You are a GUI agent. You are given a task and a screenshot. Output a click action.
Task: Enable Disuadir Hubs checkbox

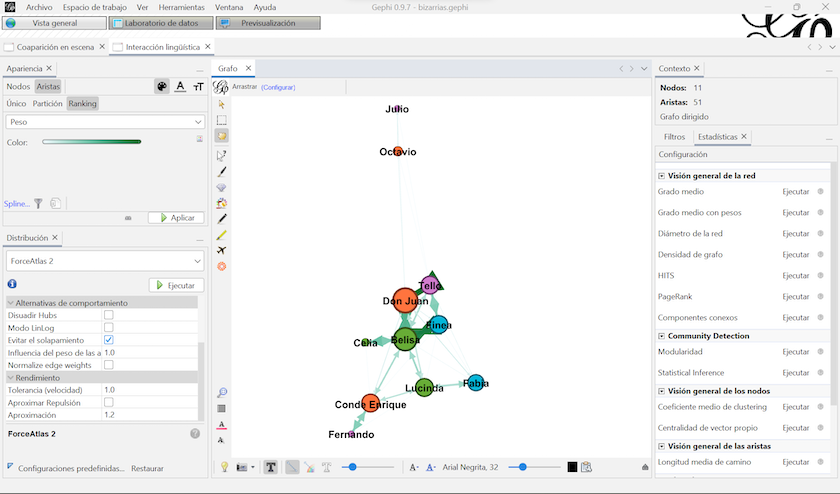pyautogui.click(x=109, y=315)
